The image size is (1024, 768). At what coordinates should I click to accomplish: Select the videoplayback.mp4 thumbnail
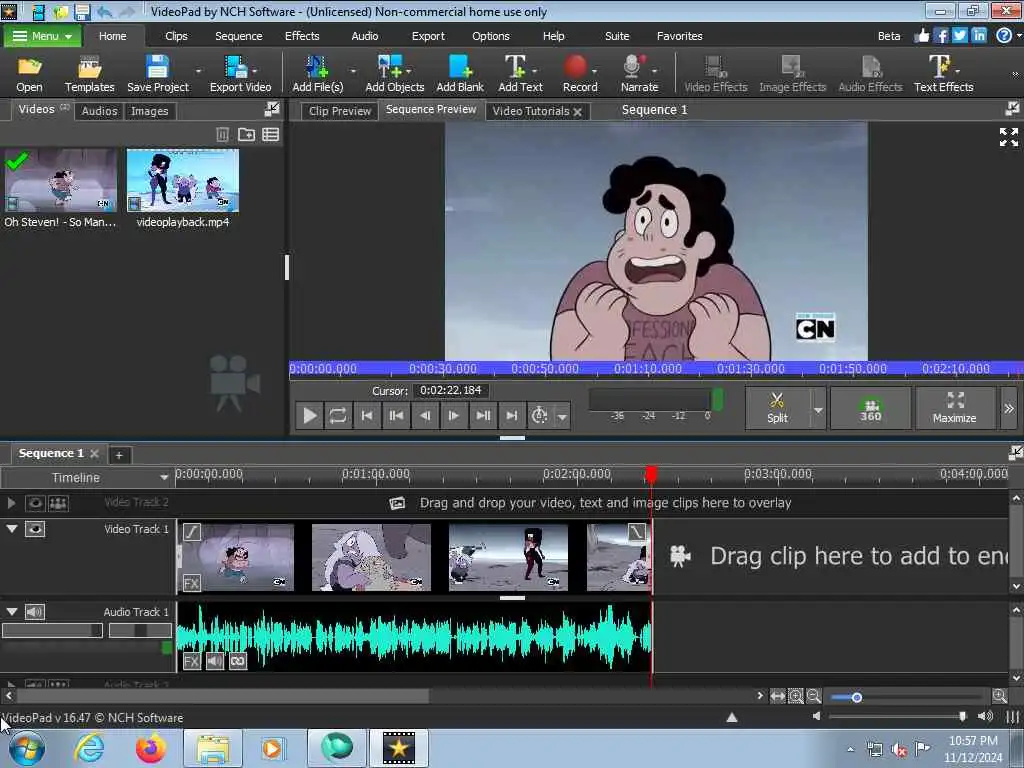183,180
